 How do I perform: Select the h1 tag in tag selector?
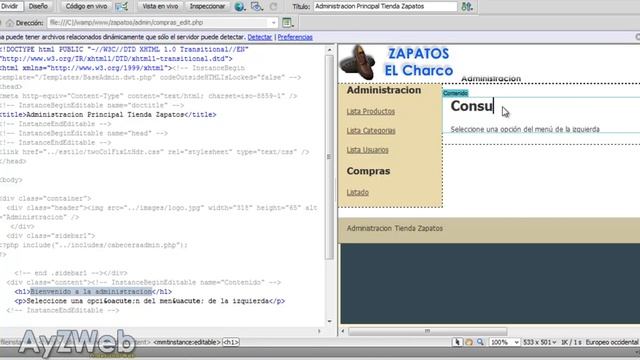pos(231,342)
